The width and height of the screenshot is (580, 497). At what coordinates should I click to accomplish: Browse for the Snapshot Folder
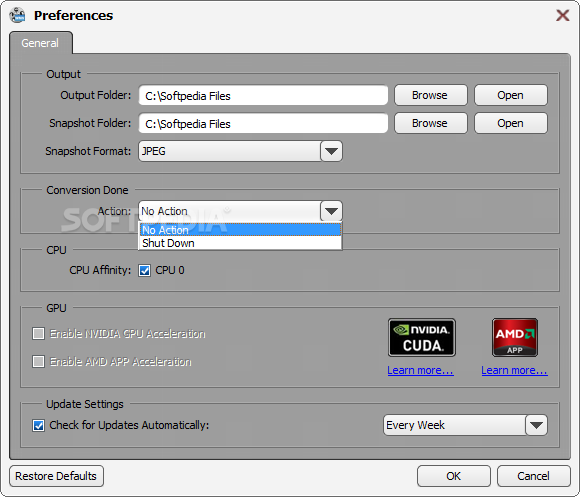431,123
